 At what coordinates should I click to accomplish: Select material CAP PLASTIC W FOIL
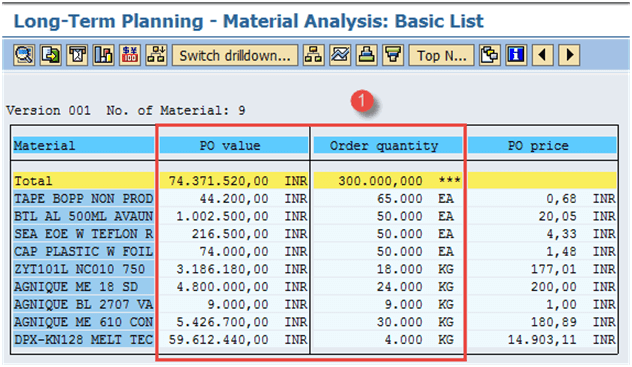[83, 251]
